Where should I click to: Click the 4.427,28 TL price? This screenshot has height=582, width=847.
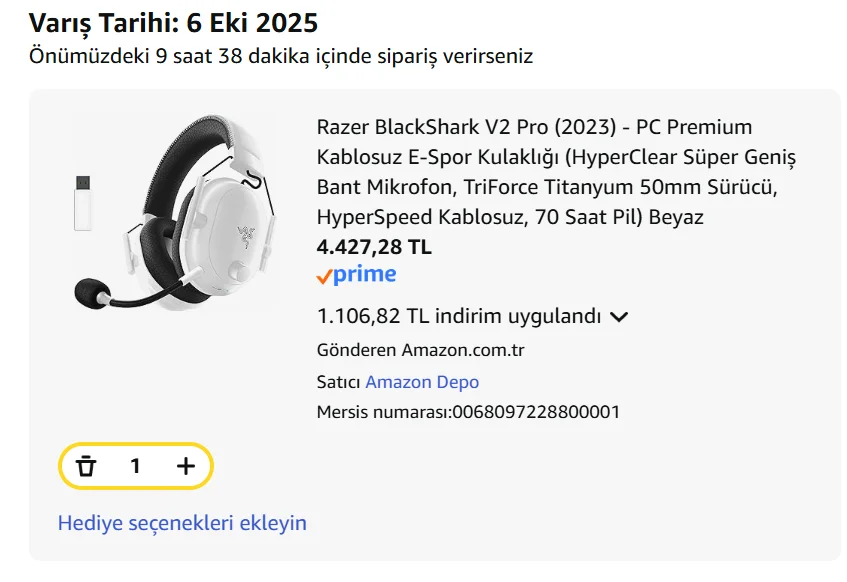374,247
